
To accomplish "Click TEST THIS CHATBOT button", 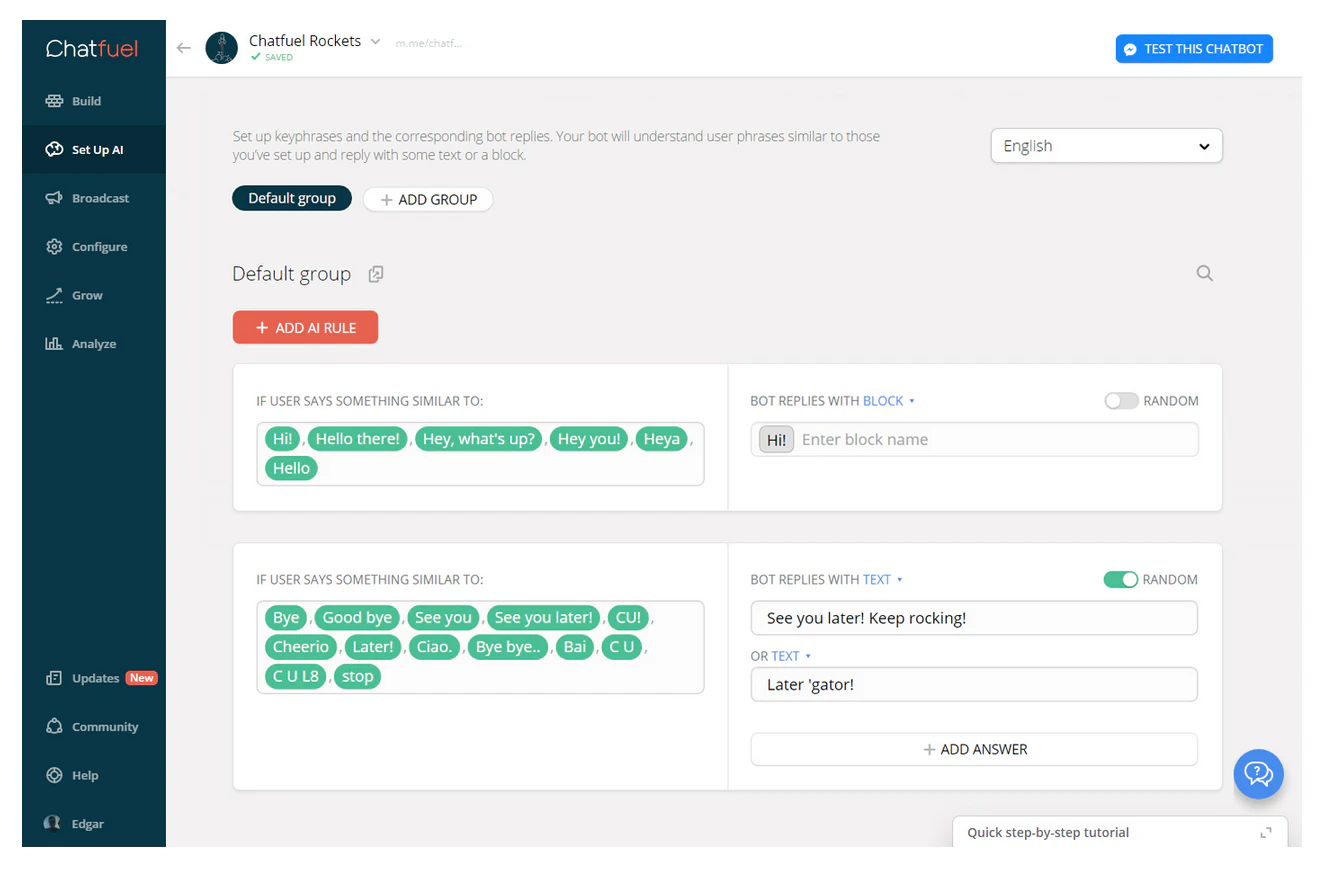I will click(1194, 49).
